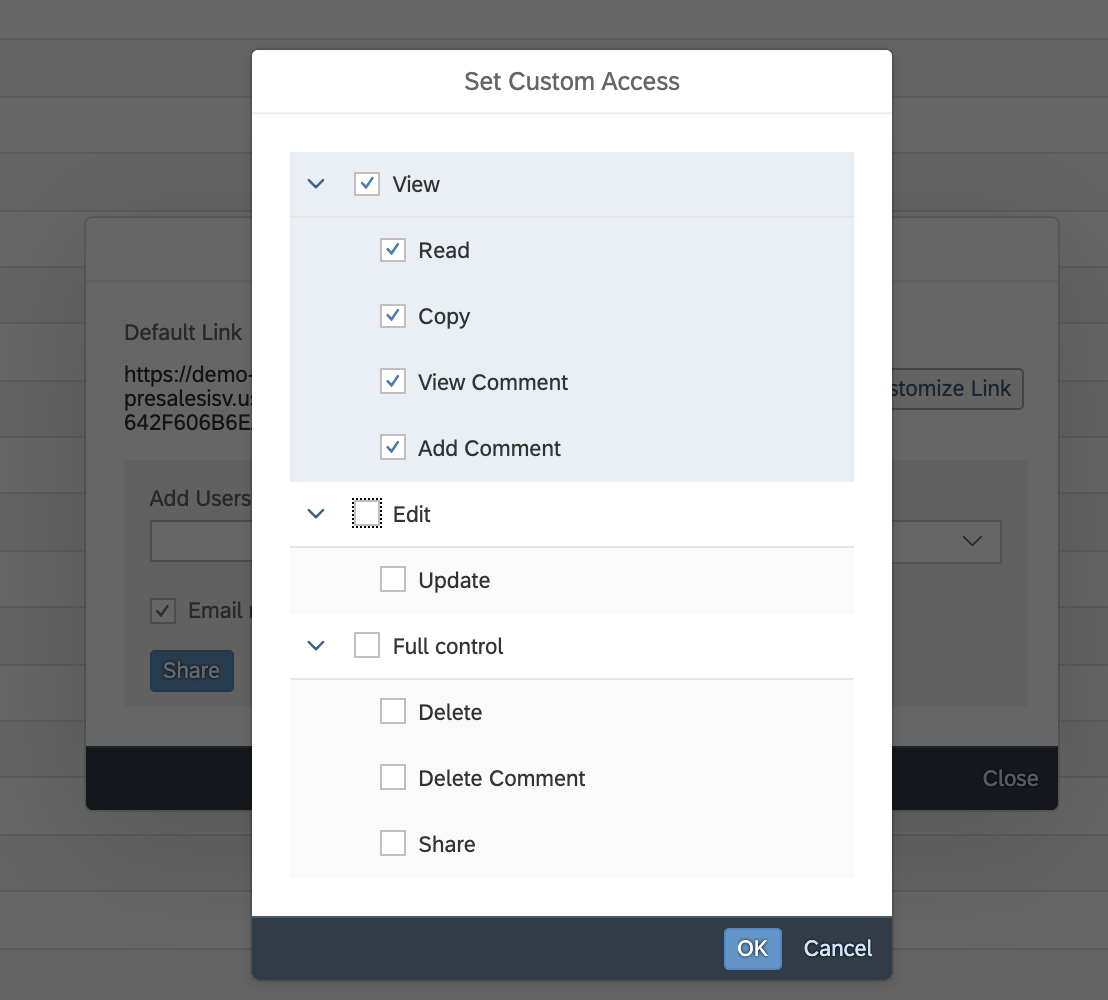Collapse the View permission group chevron

pos(316,184)
